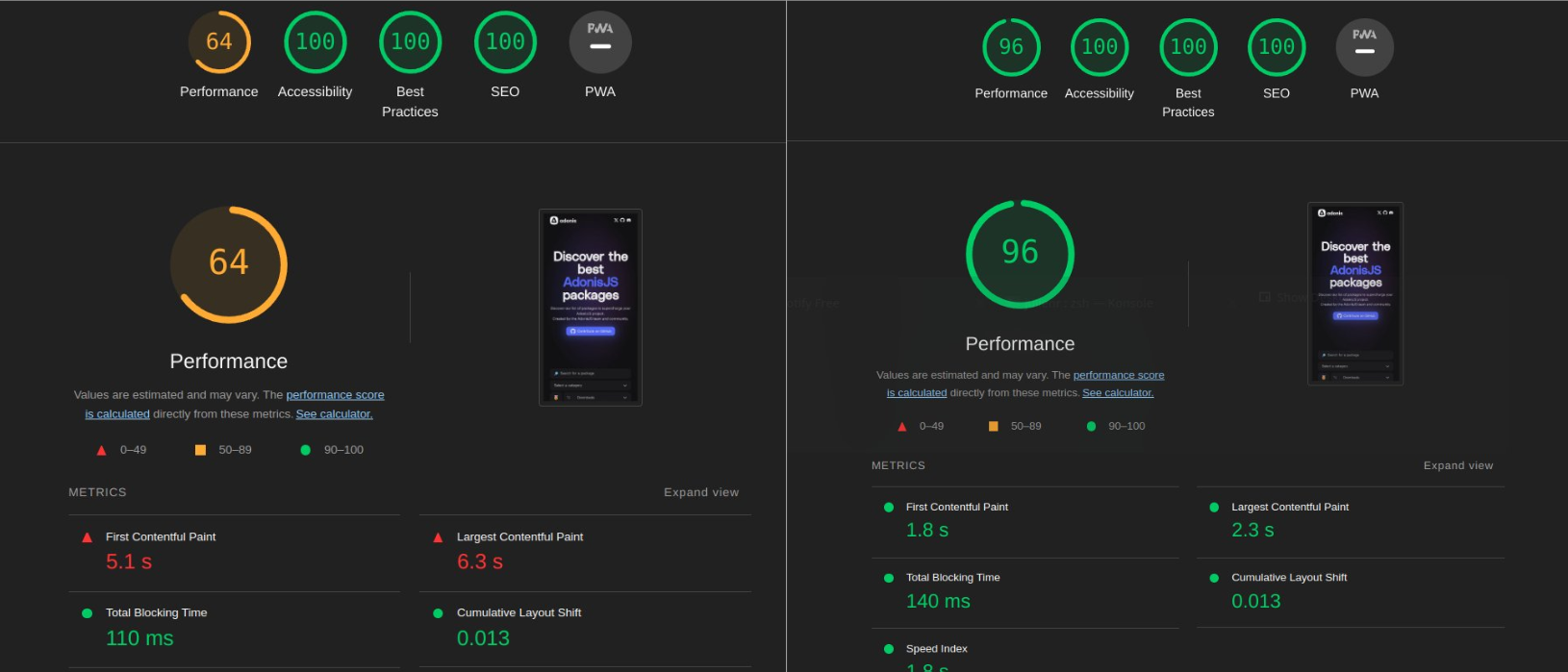Image resolution: width=1568 pixels, height=672 pixels.
Task: Expand metrics view in the 96-score report
Action: [x=1457, y=465]
